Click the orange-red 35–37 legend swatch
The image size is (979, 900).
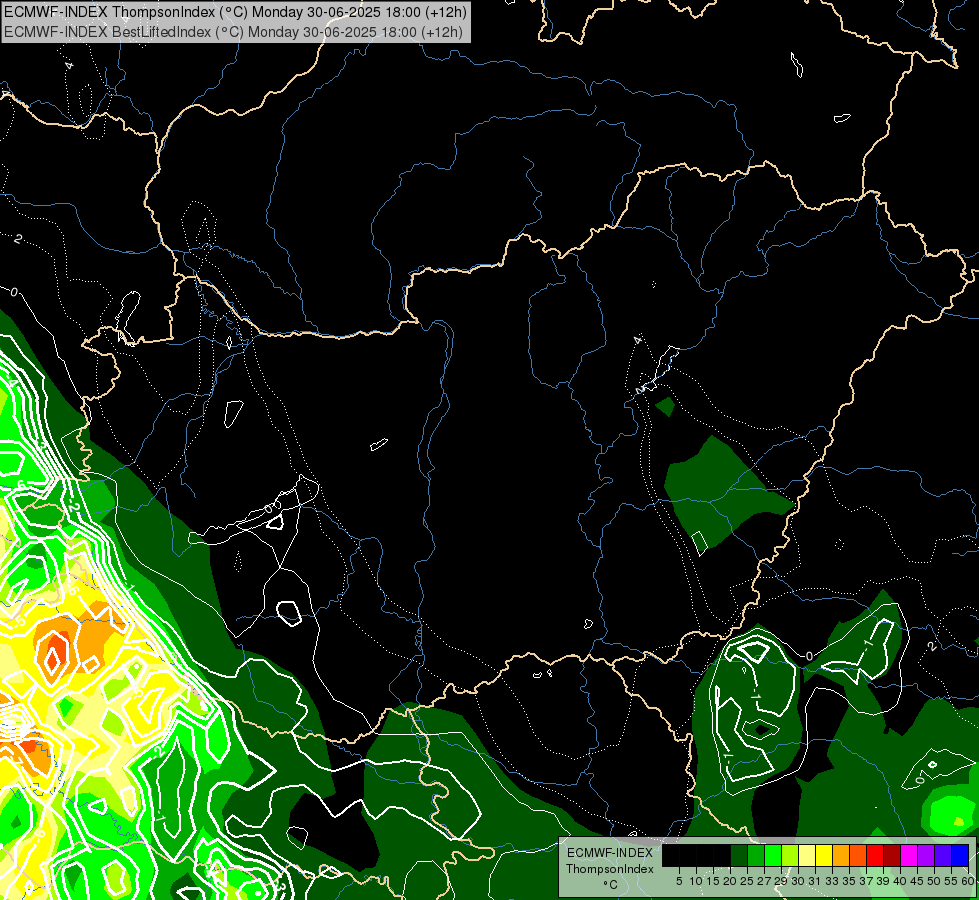point(858,856)
